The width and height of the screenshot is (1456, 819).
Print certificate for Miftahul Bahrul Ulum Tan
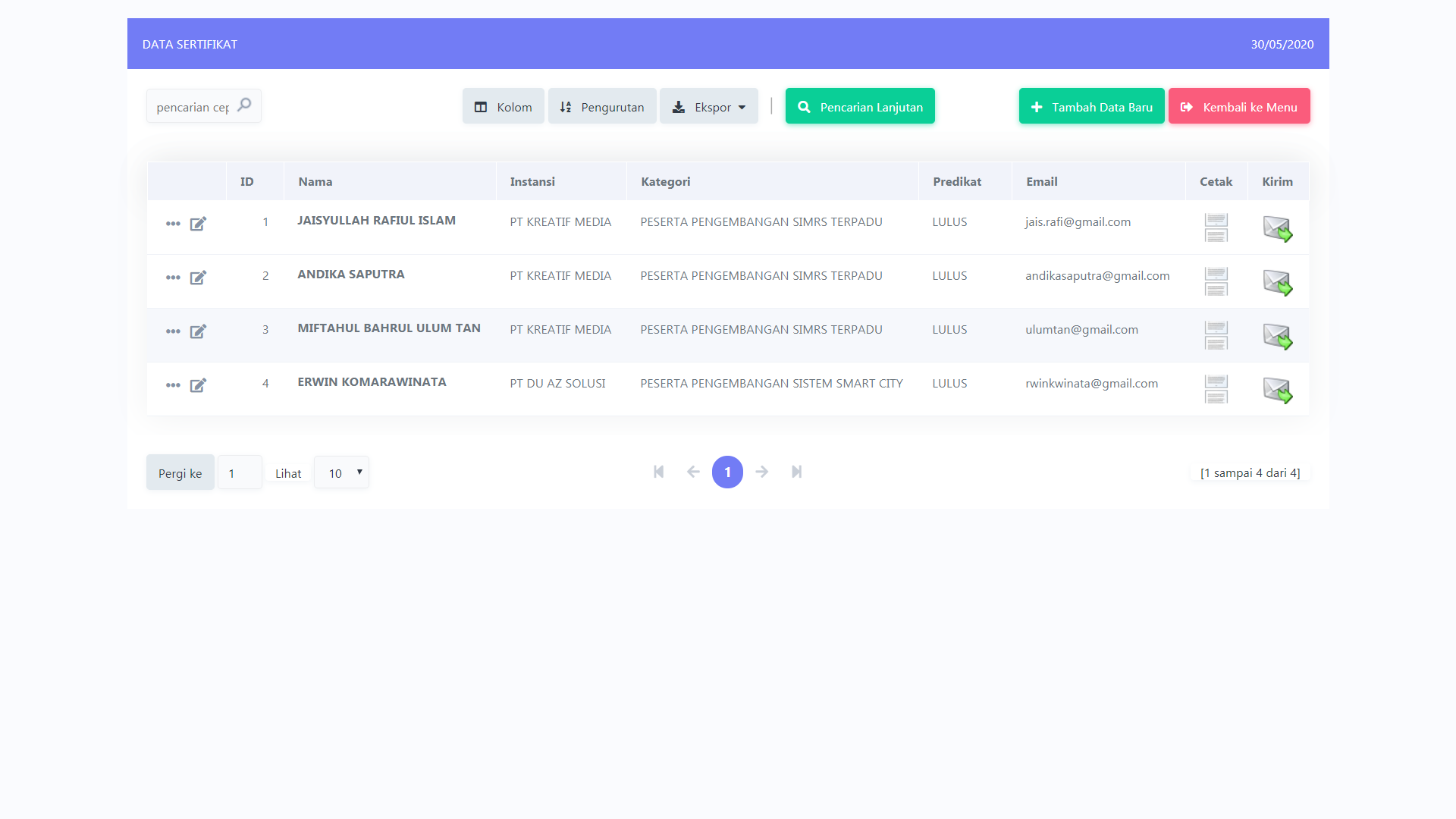1216,335
